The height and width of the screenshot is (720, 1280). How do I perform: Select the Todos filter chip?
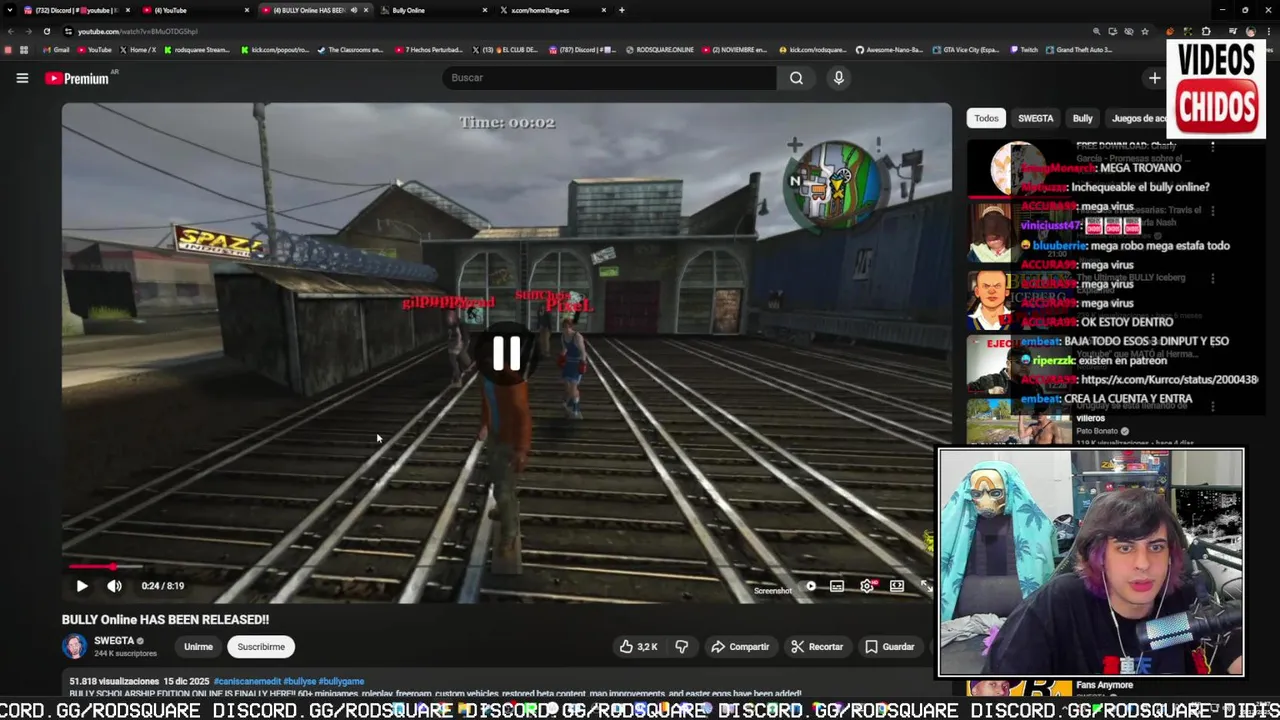986,118
